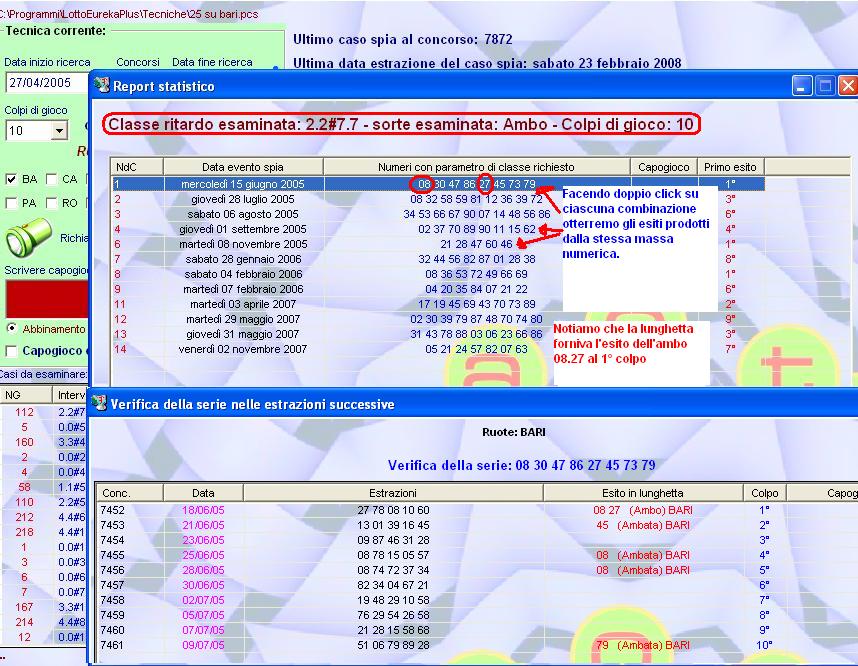The height and width of the screenshot is (666, 858).
Task: Click the Colpo column header
Action: 764,493
